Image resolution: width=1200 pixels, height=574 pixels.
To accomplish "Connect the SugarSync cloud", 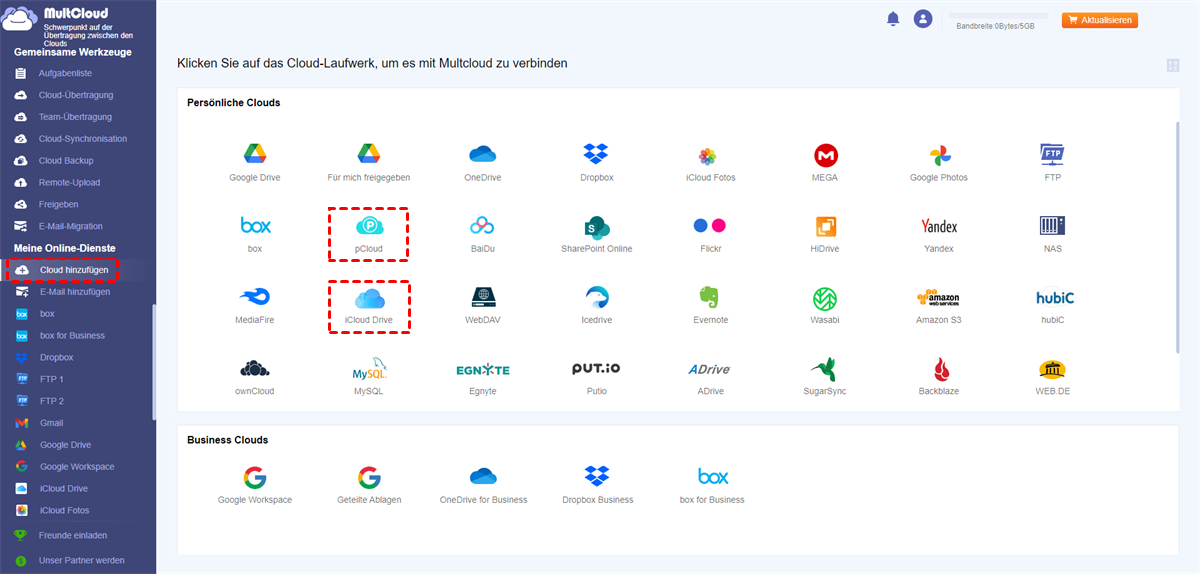I will (825, 376).
